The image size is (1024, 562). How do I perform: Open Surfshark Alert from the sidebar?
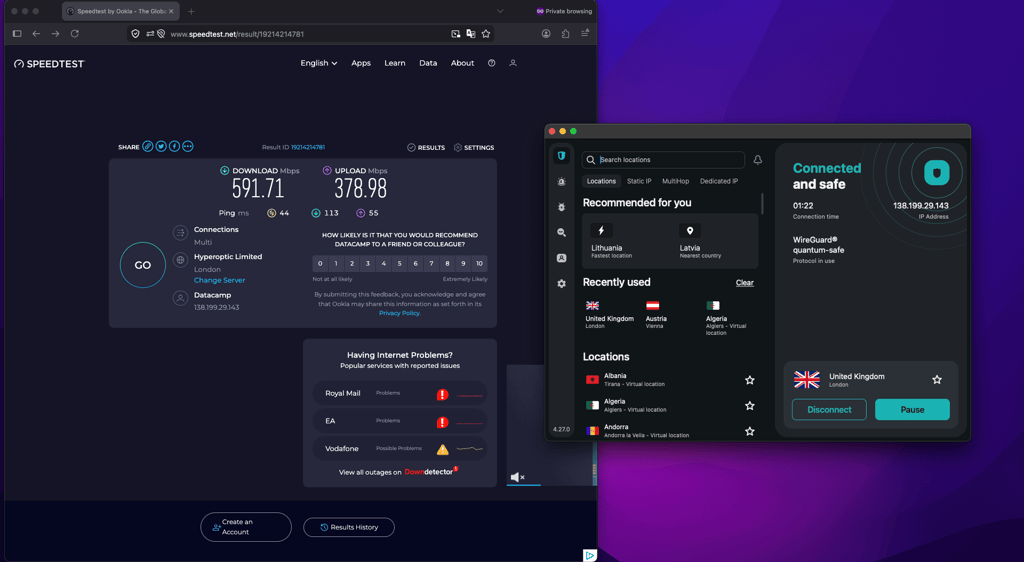point(561,182)
